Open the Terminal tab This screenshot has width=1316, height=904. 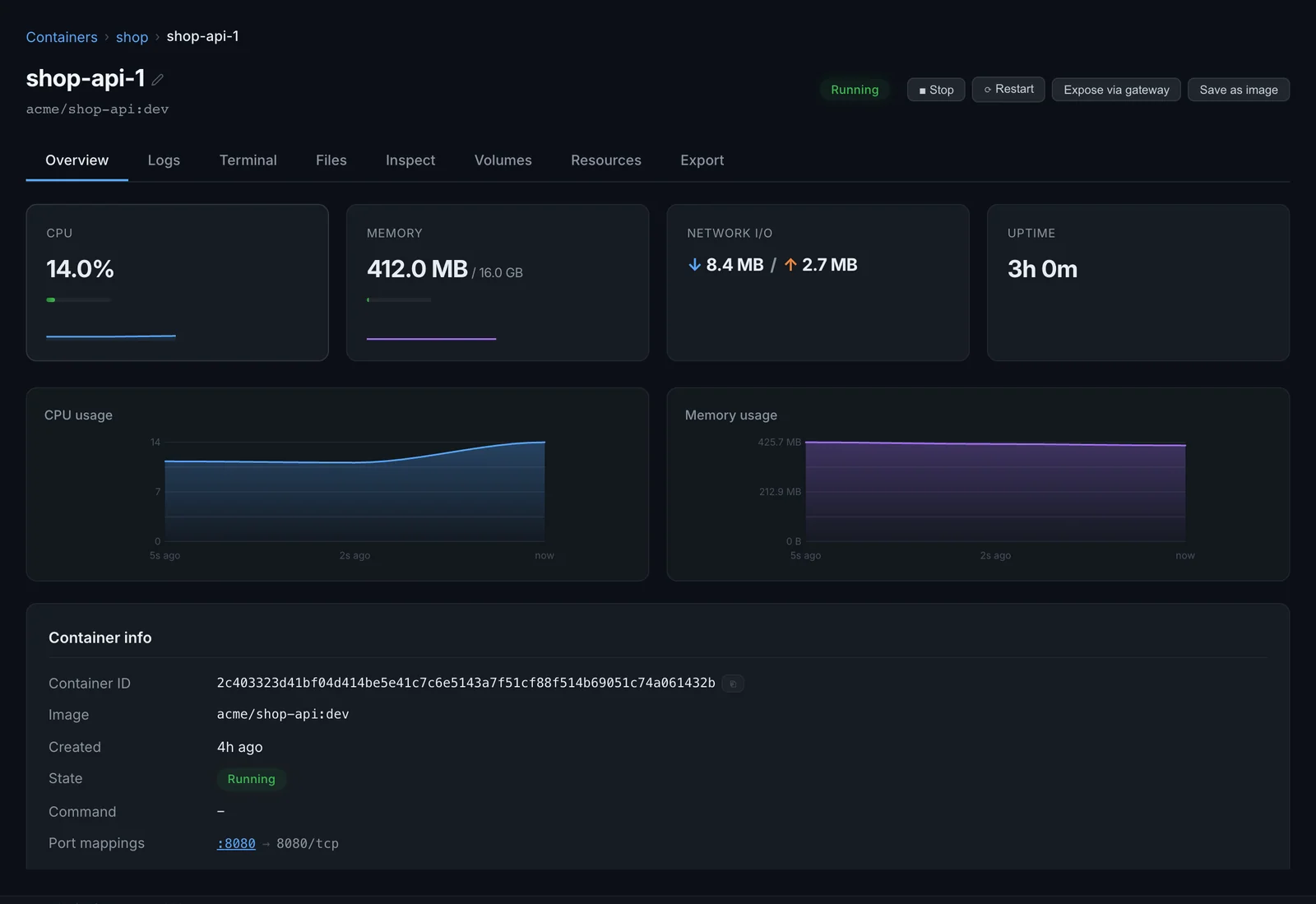pos(248,160)
